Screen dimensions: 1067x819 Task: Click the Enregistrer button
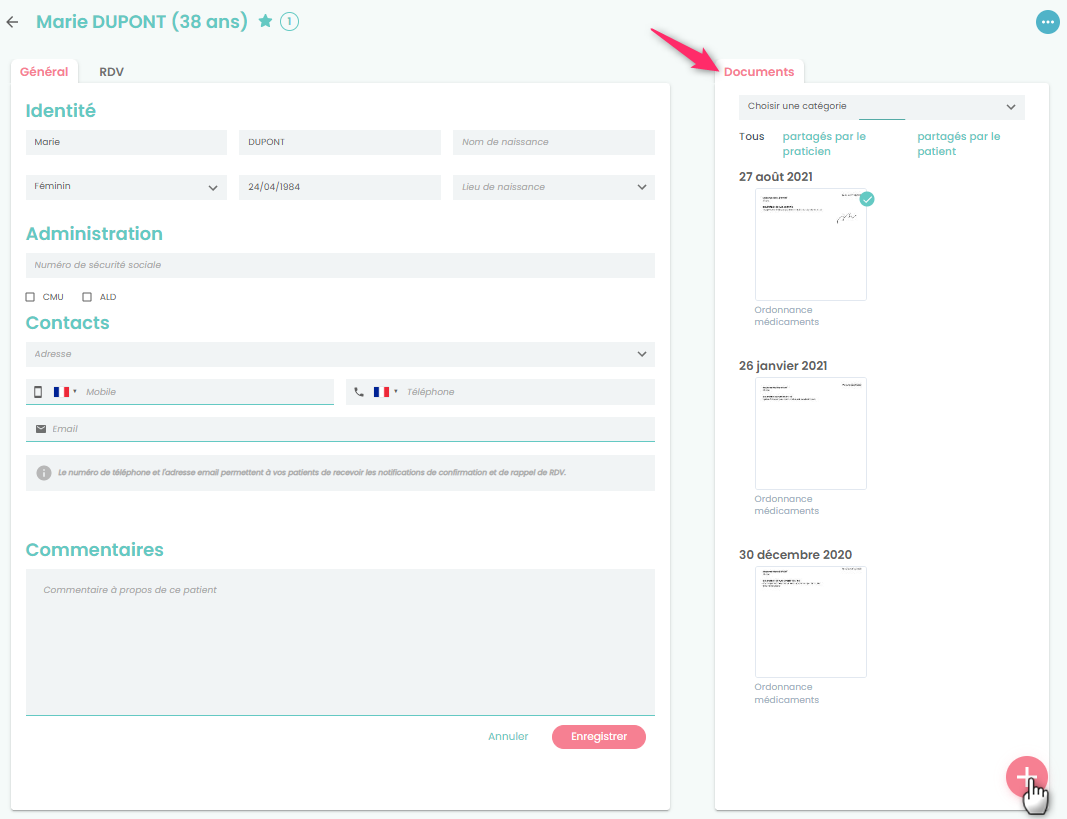[x=598, y=737]
